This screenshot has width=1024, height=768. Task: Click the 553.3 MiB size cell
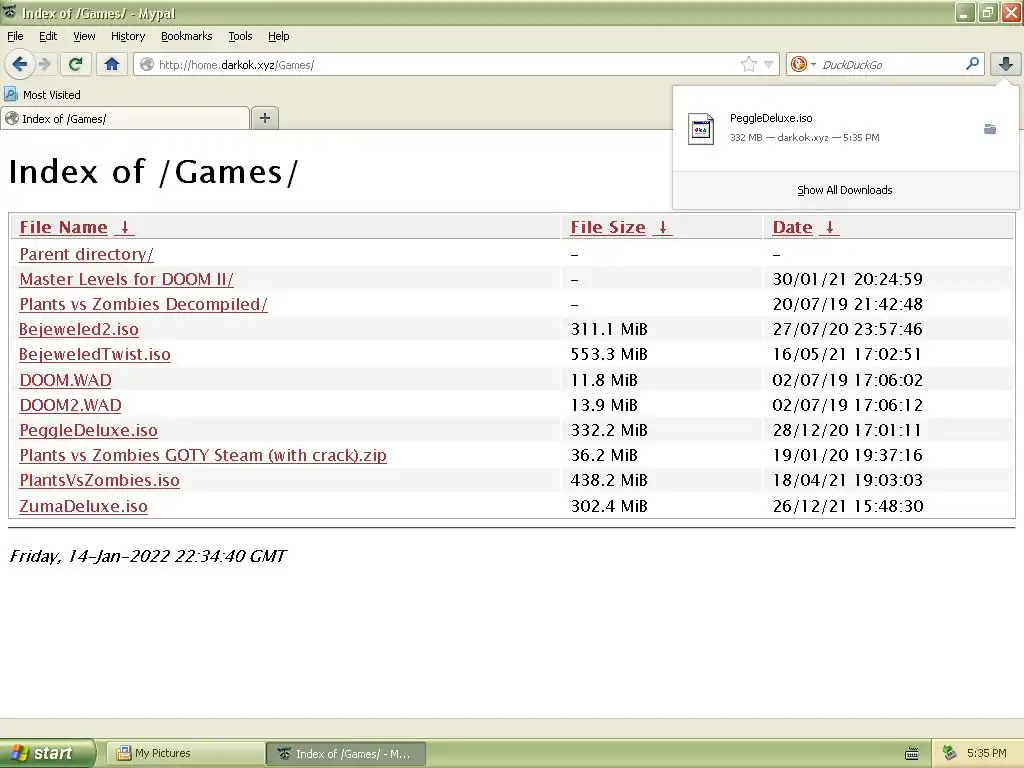(609, 354)
